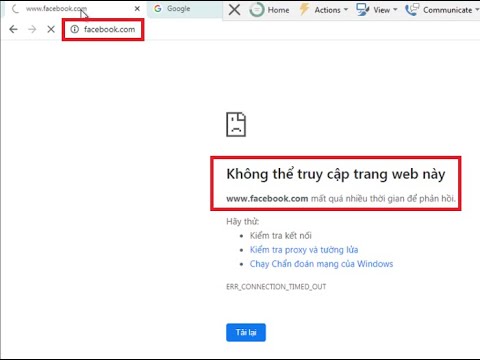Screen dimensions: 480x360
Task: Click the Communicate phone icon
Action: [412, 10]
